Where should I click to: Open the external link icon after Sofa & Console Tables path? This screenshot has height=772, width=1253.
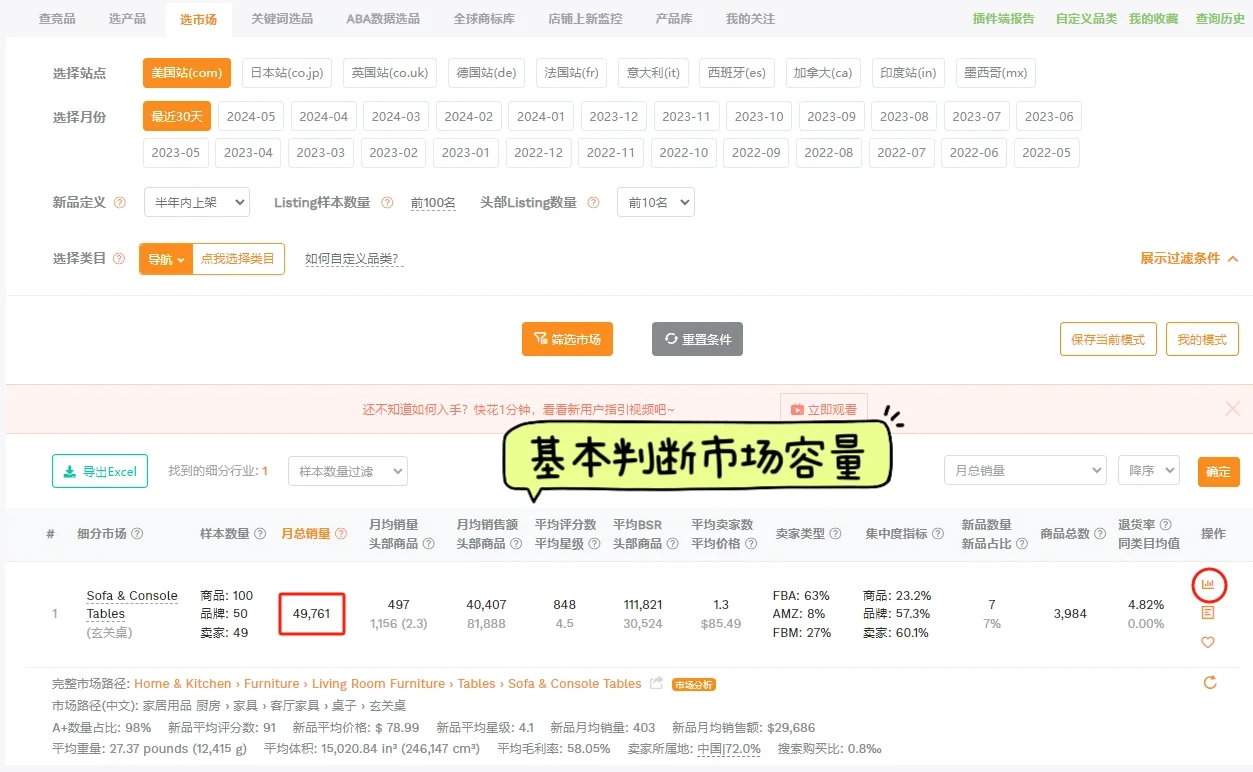[x=656, y=684]
